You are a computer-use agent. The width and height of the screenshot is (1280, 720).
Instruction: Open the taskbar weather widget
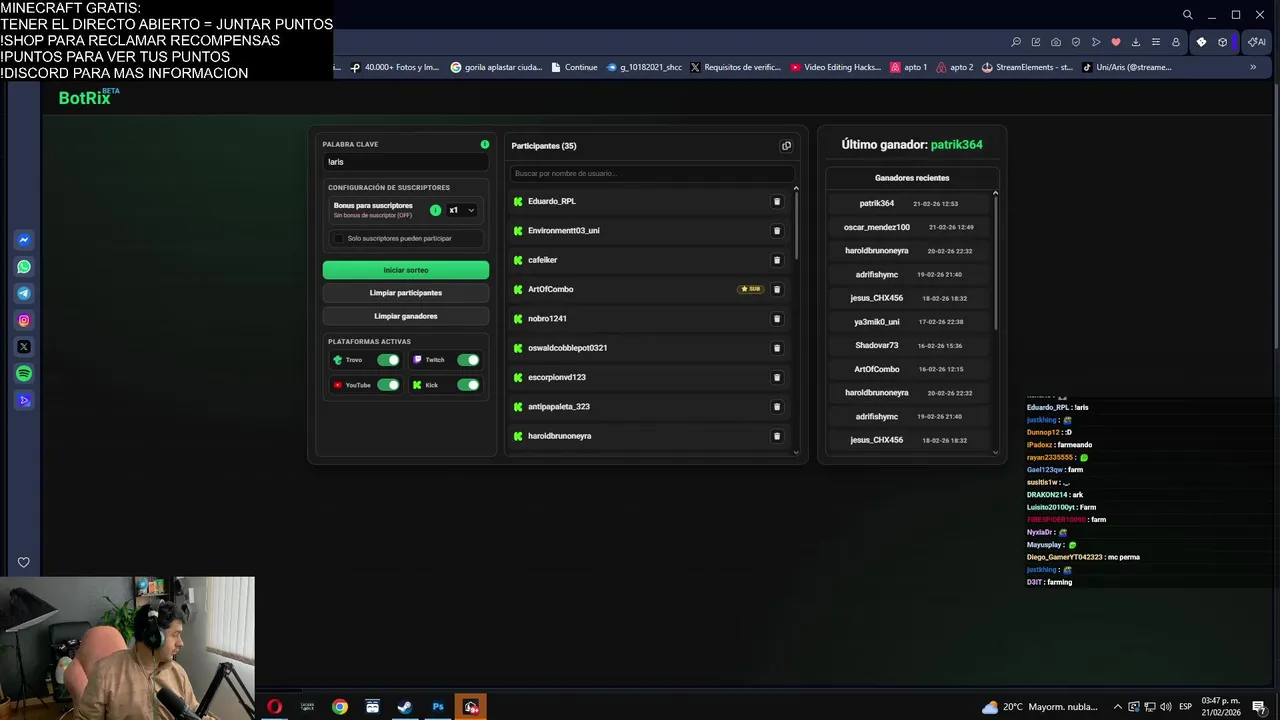(1039, 707)
